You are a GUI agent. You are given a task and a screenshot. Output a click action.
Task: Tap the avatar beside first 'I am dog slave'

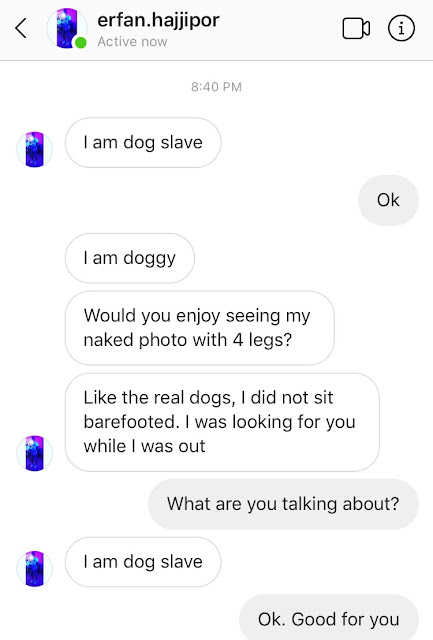point(35,149)
